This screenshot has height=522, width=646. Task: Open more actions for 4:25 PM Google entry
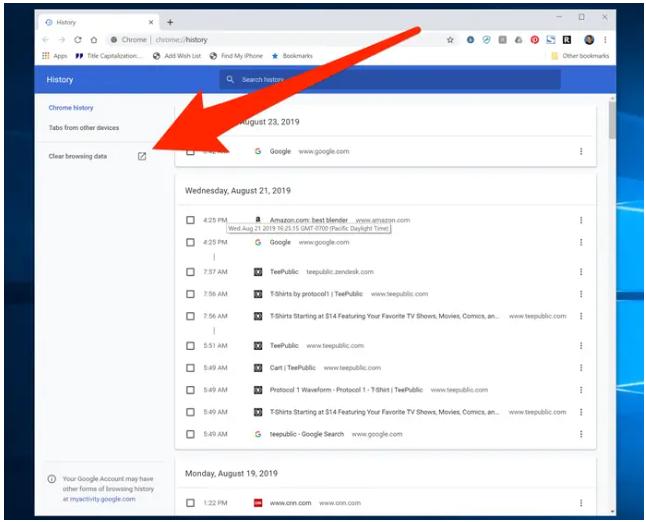tap(581, 242)
